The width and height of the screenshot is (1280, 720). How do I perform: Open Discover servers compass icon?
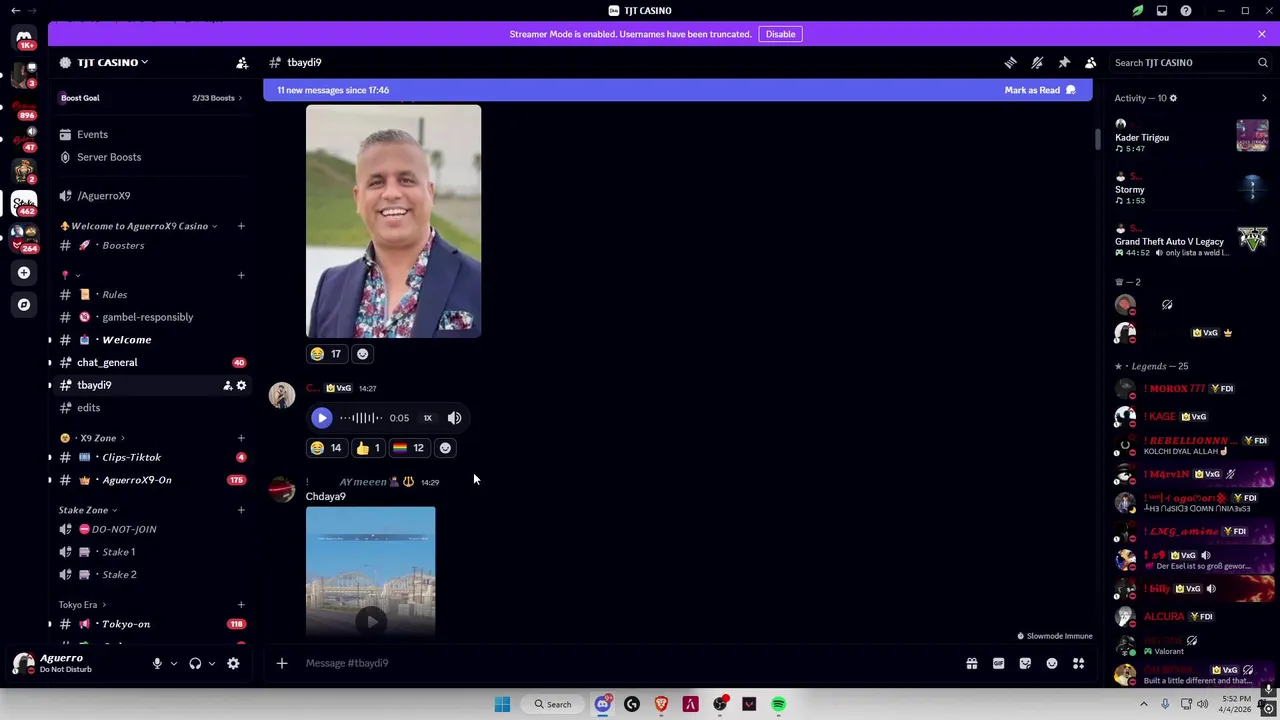[x=24, y=304]
